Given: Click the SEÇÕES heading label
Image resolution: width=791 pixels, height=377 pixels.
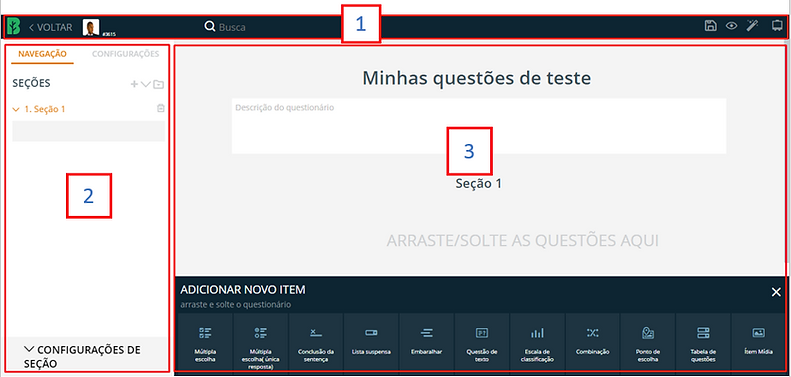Looking at the screenshot, I should click(x=31, y=84).
